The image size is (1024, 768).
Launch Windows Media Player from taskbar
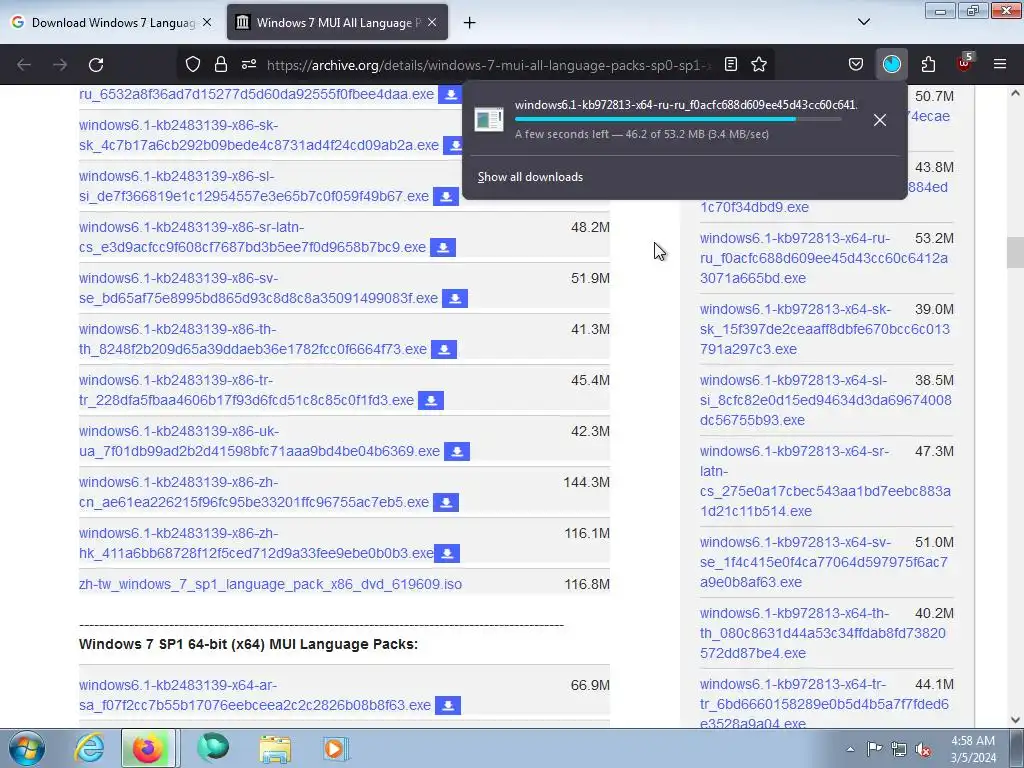pos(336,748)
